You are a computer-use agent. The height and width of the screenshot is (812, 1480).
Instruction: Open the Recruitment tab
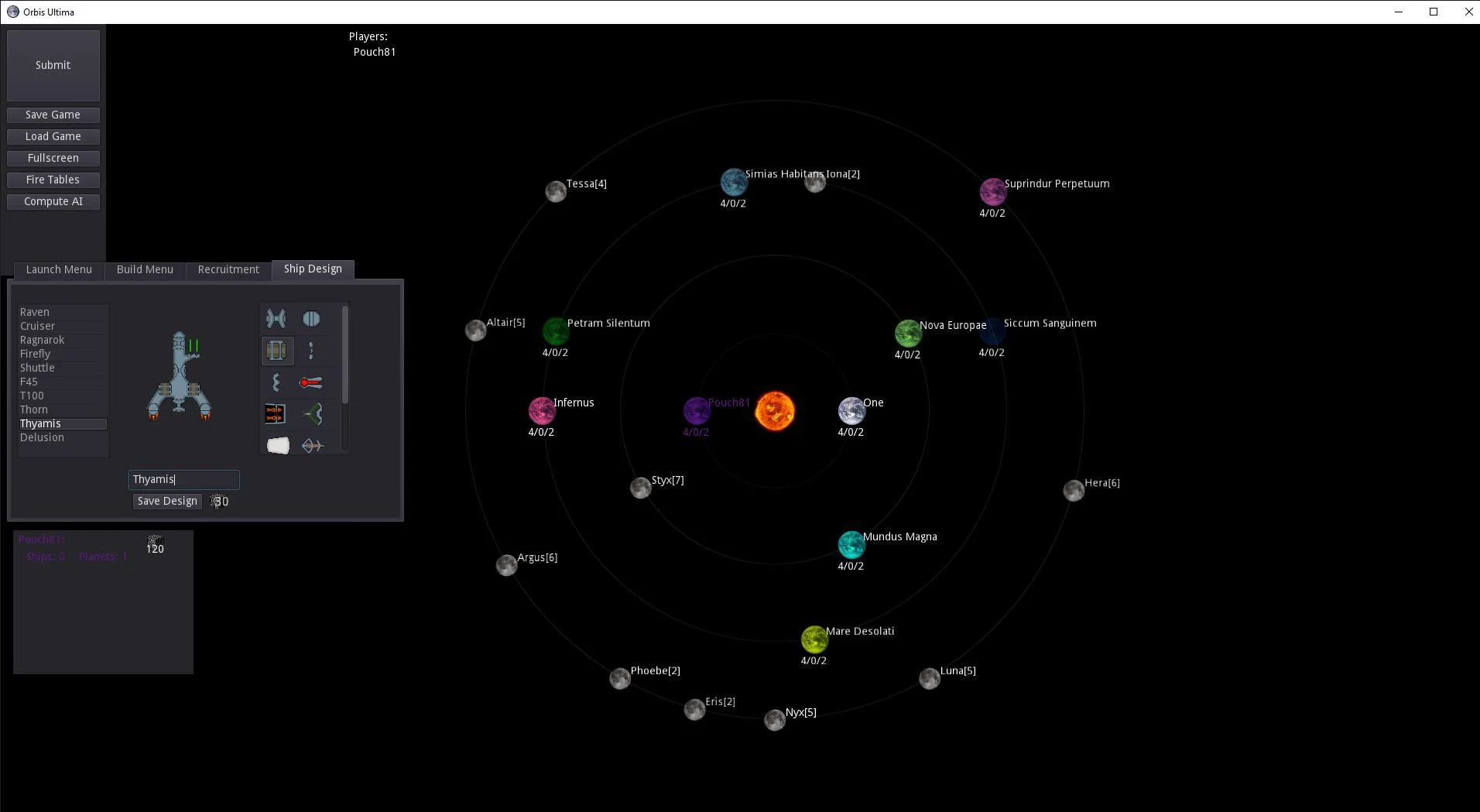pos(228,269)
